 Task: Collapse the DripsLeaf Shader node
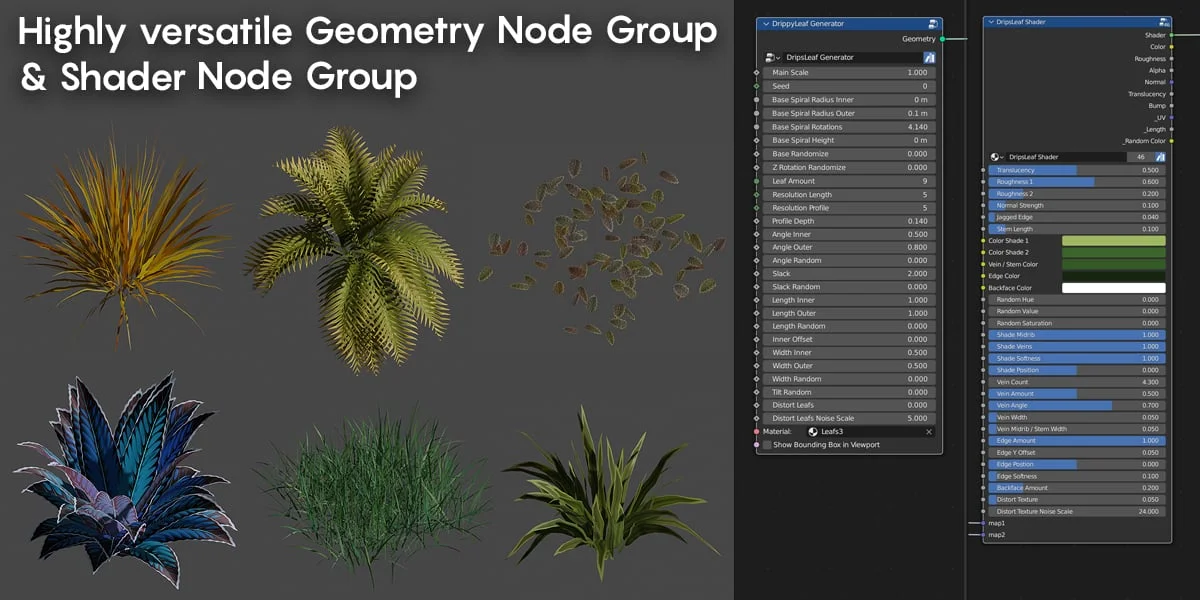(x=991, y=22)
